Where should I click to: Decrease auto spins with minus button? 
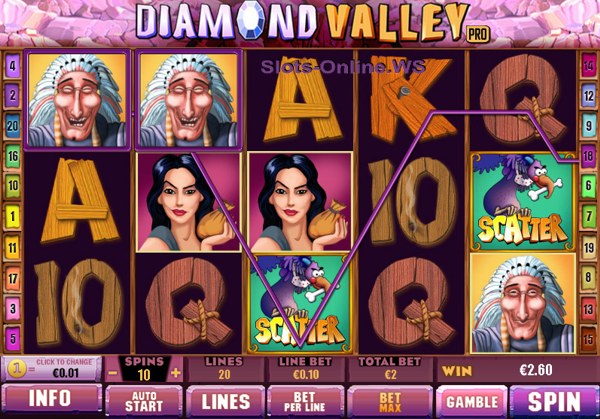pos(113,373)
